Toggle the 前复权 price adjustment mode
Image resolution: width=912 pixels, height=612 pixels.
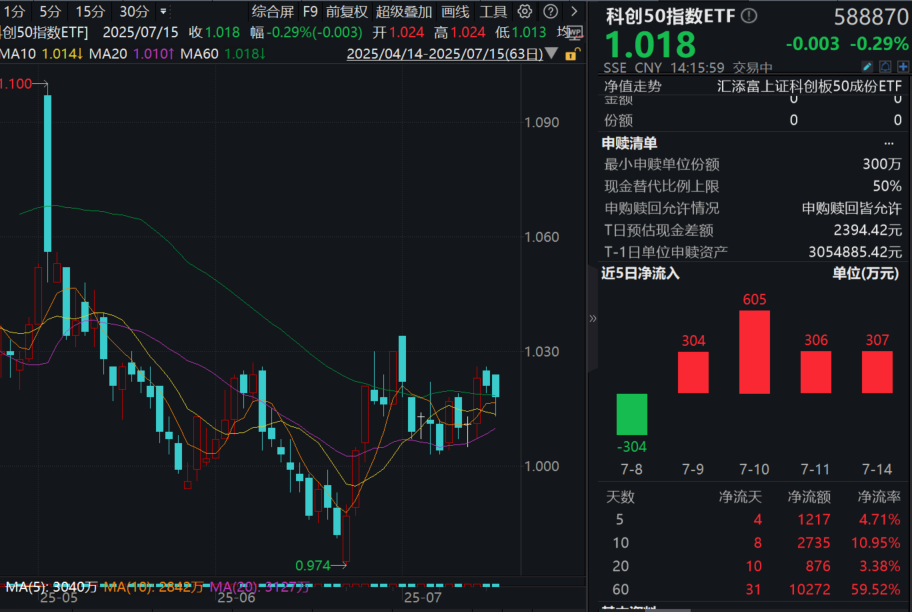[344, 11]
